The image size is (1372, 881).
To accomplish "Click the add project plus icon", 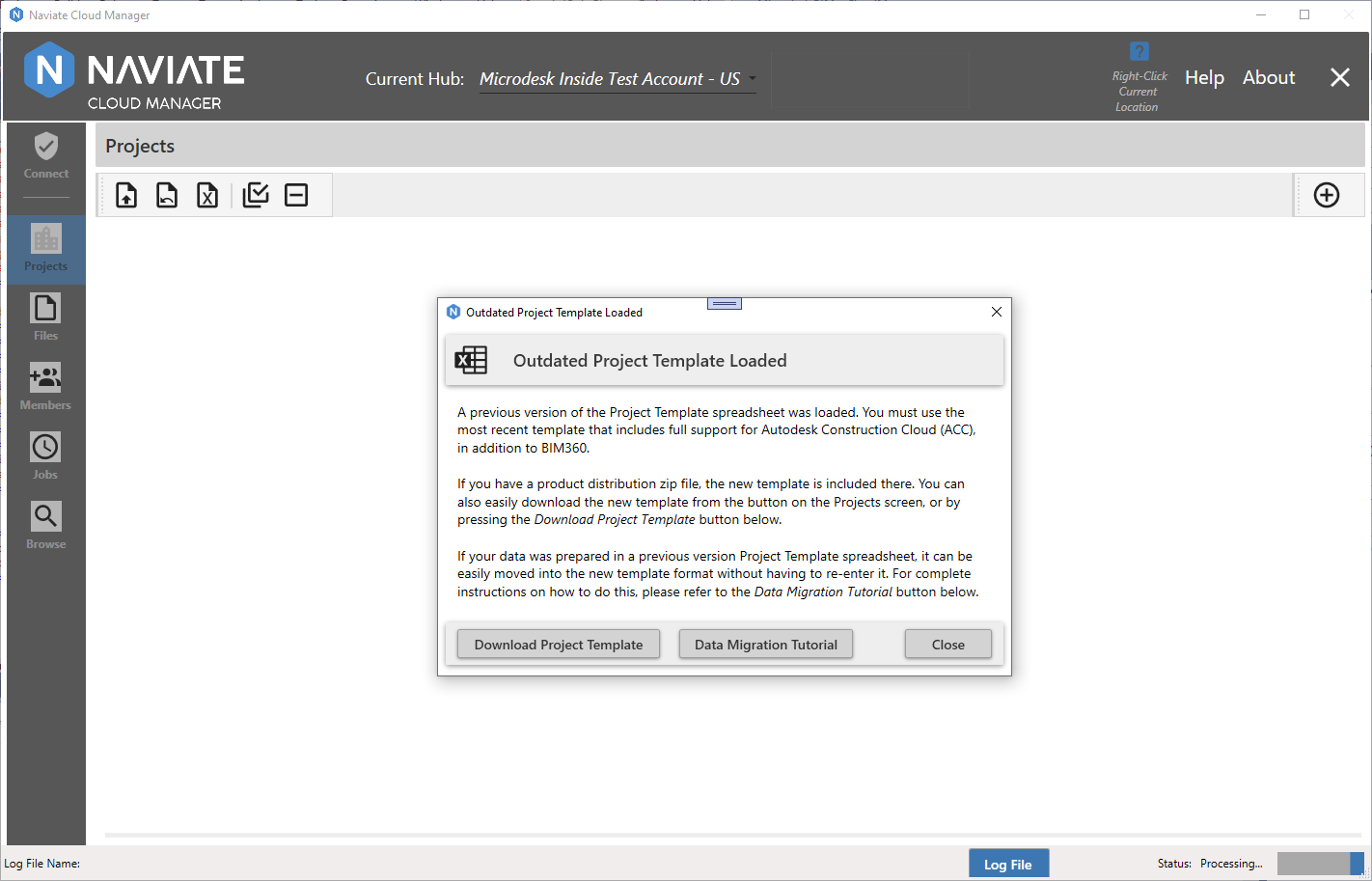I will click(x=1327, y=195).
